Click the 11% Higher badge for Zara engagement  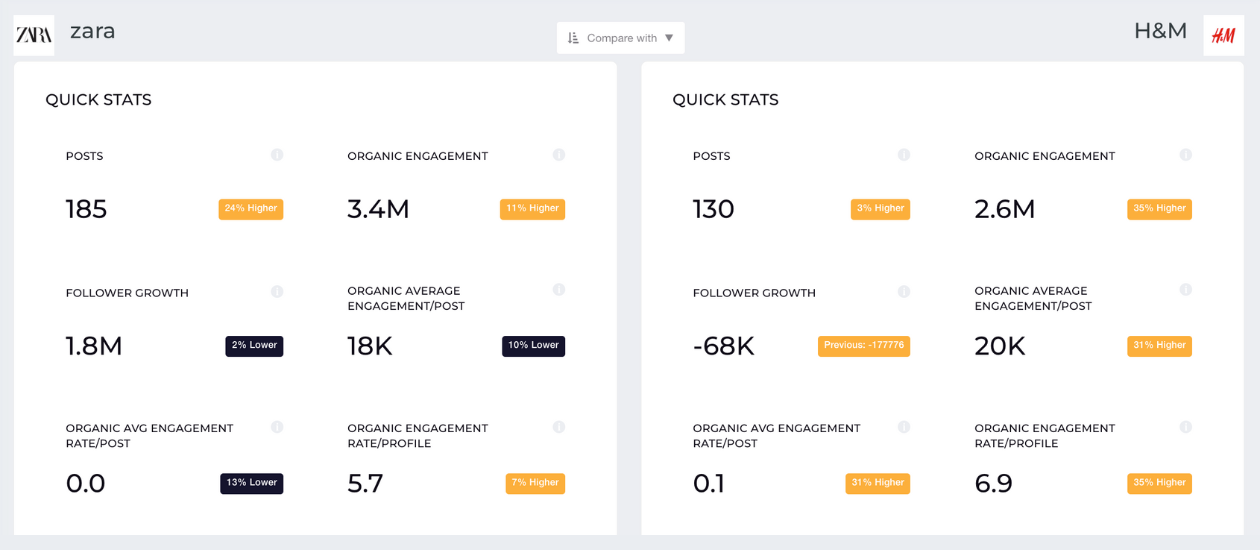[533, 209]
